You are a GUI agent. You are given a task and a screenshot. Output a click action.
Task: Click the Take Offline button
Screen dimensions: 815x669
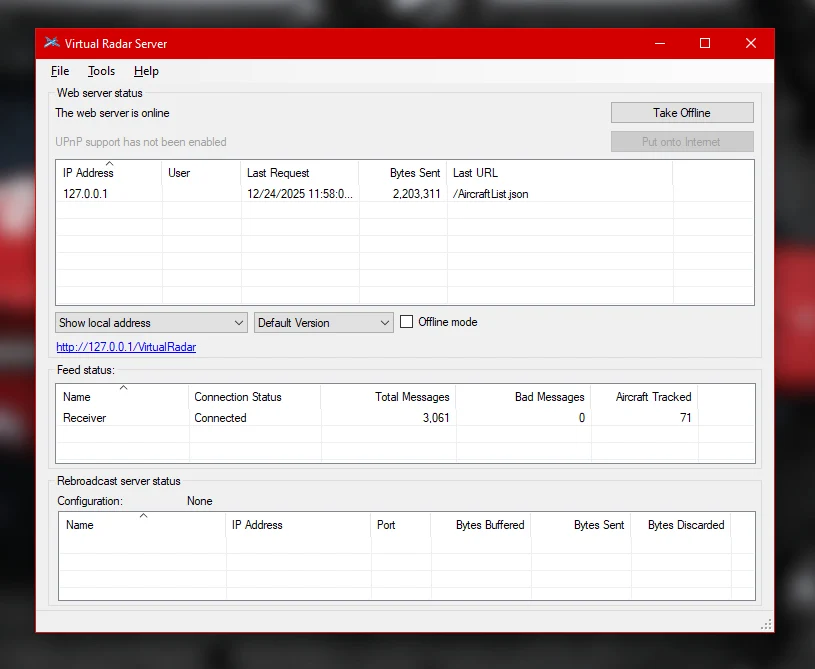pyautogui.click(x=681, y=113)
